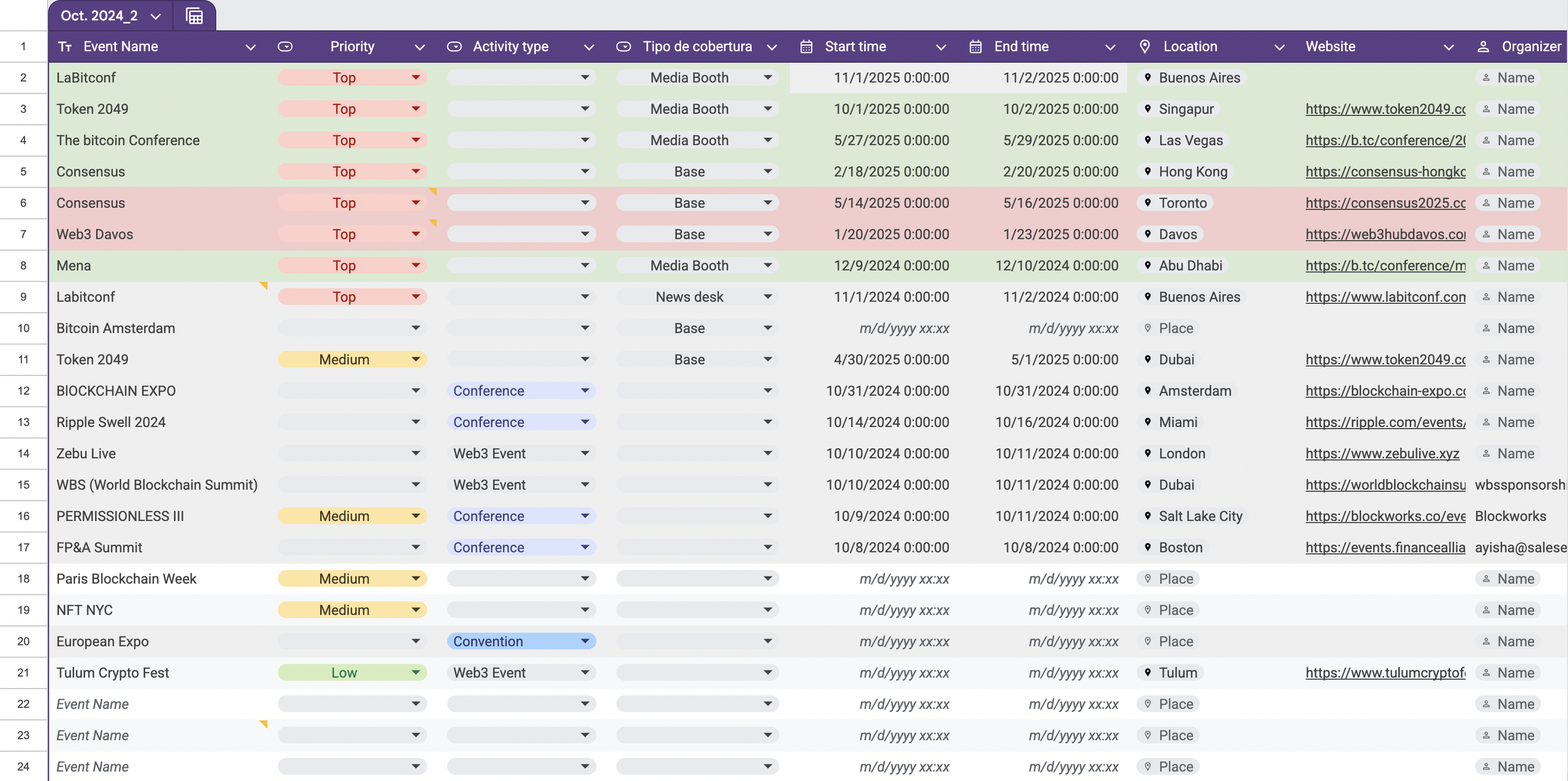The image size is (1568, 781).
Task: Open the tulumcryptofest website link
Action: (1385, 673)
